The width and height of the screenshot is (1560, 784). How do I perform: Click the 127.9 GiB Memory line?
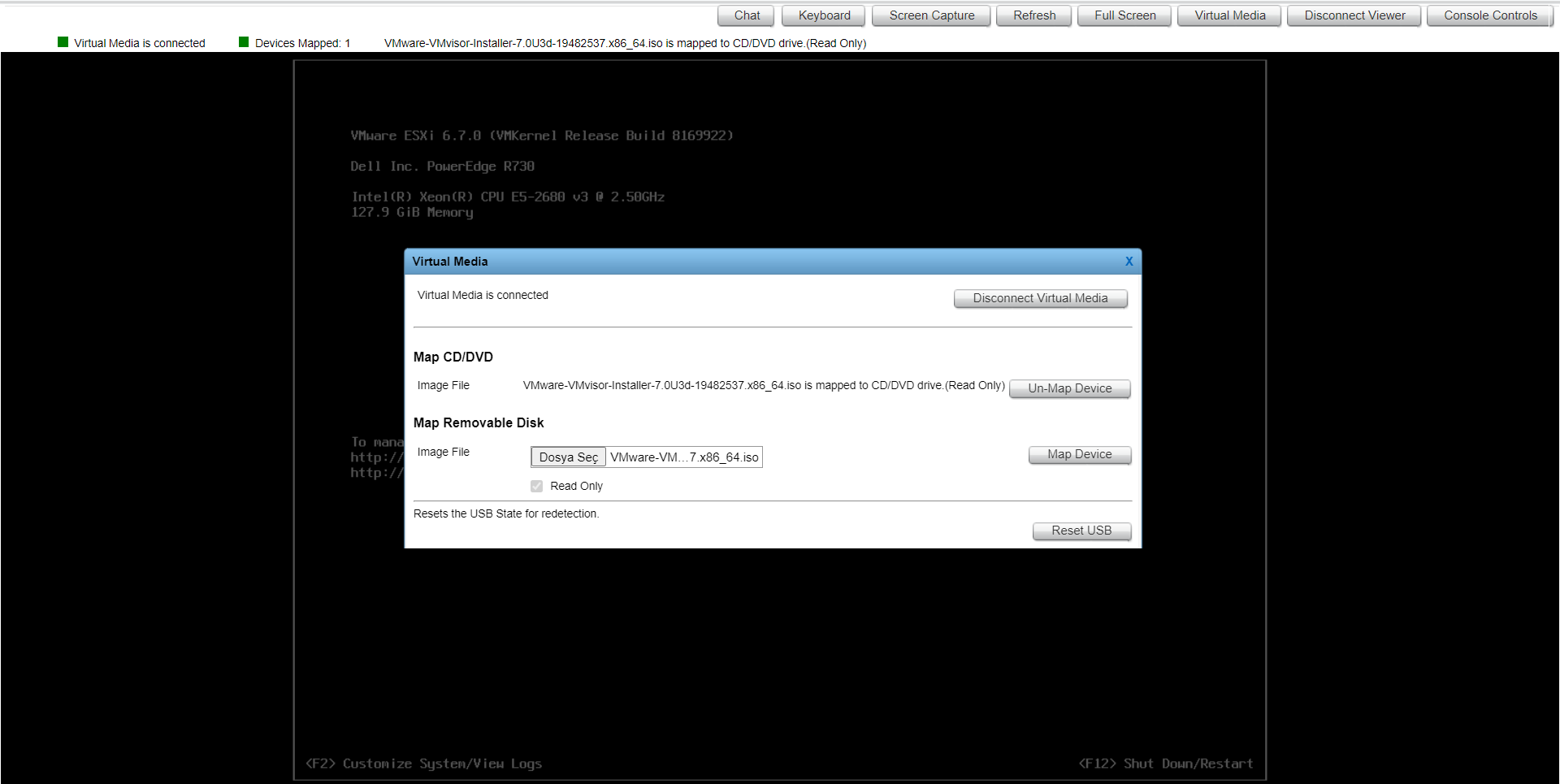pyautogui.click(x=412, y=212)
